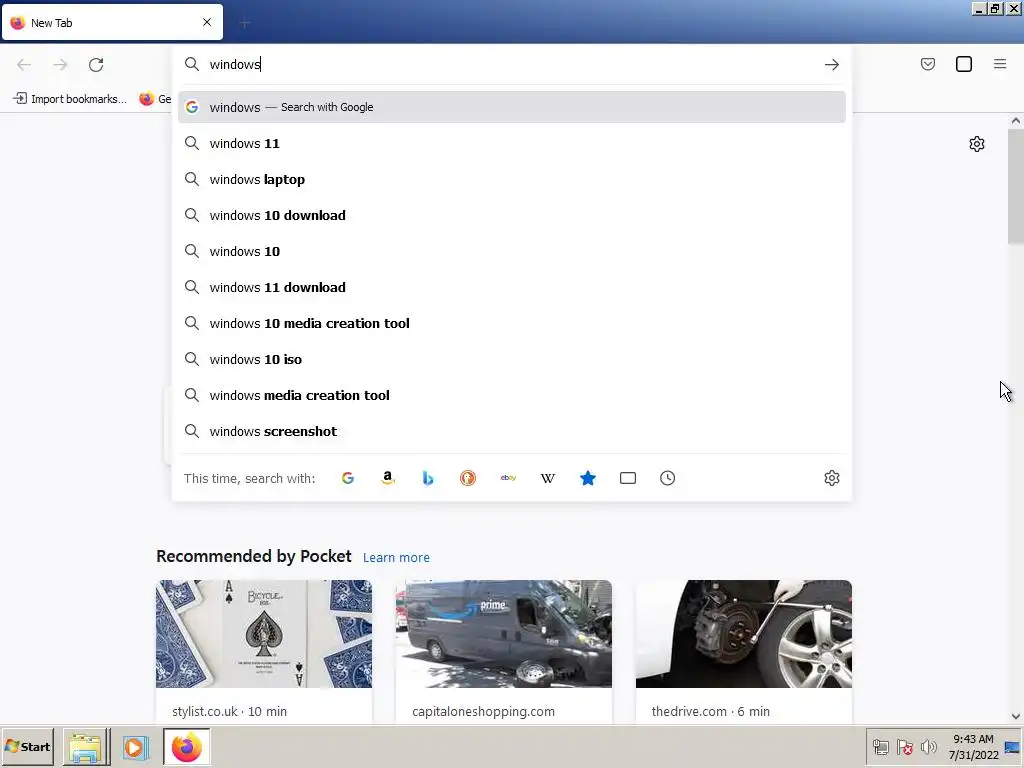Image resolution: width=1024 pixels, height=768 pixels.
Task: Select the New Tab browser tab
Action: point(112,22)
